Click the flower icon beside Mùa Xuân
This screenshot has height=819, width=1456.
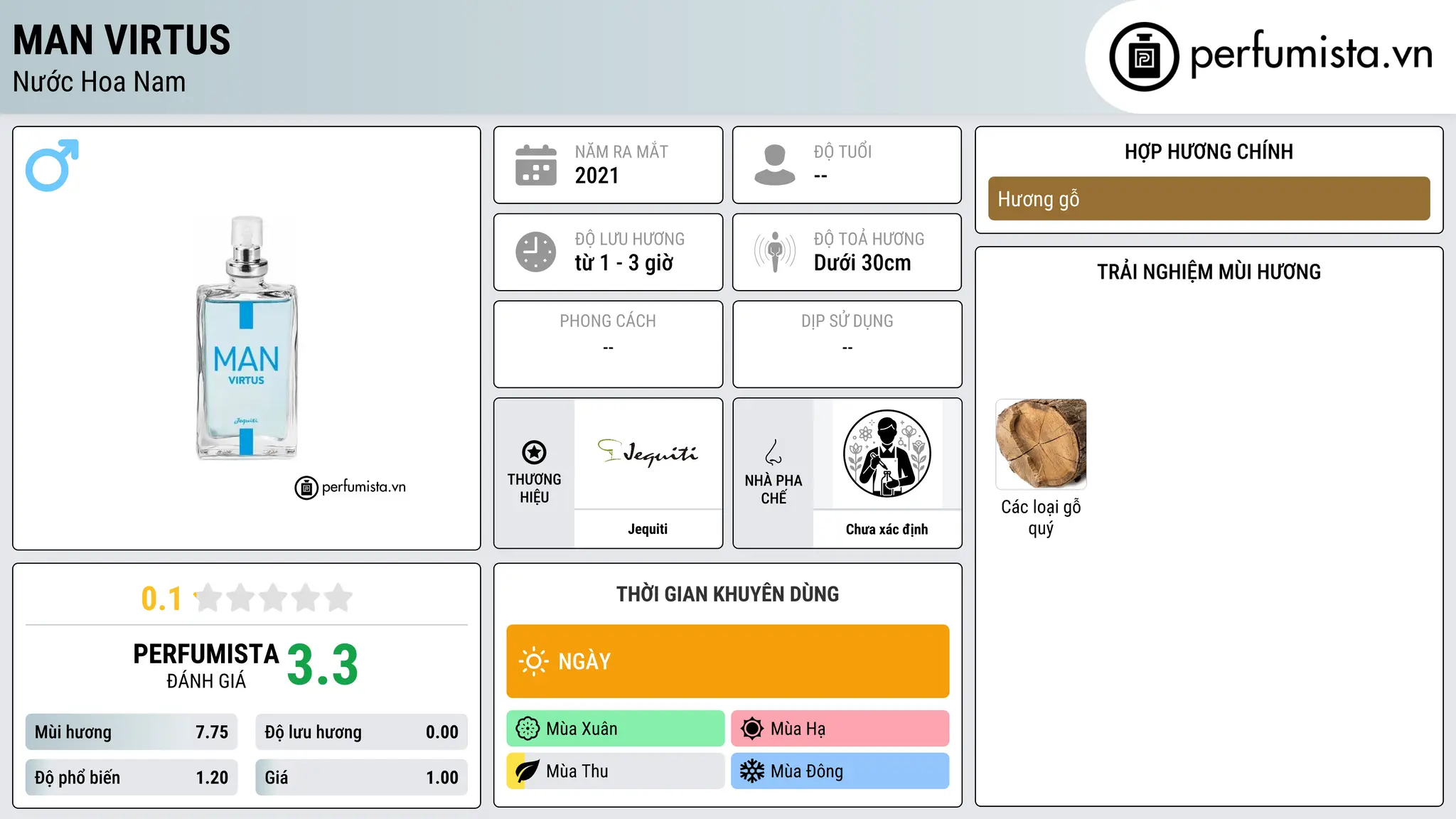point(528,729)
